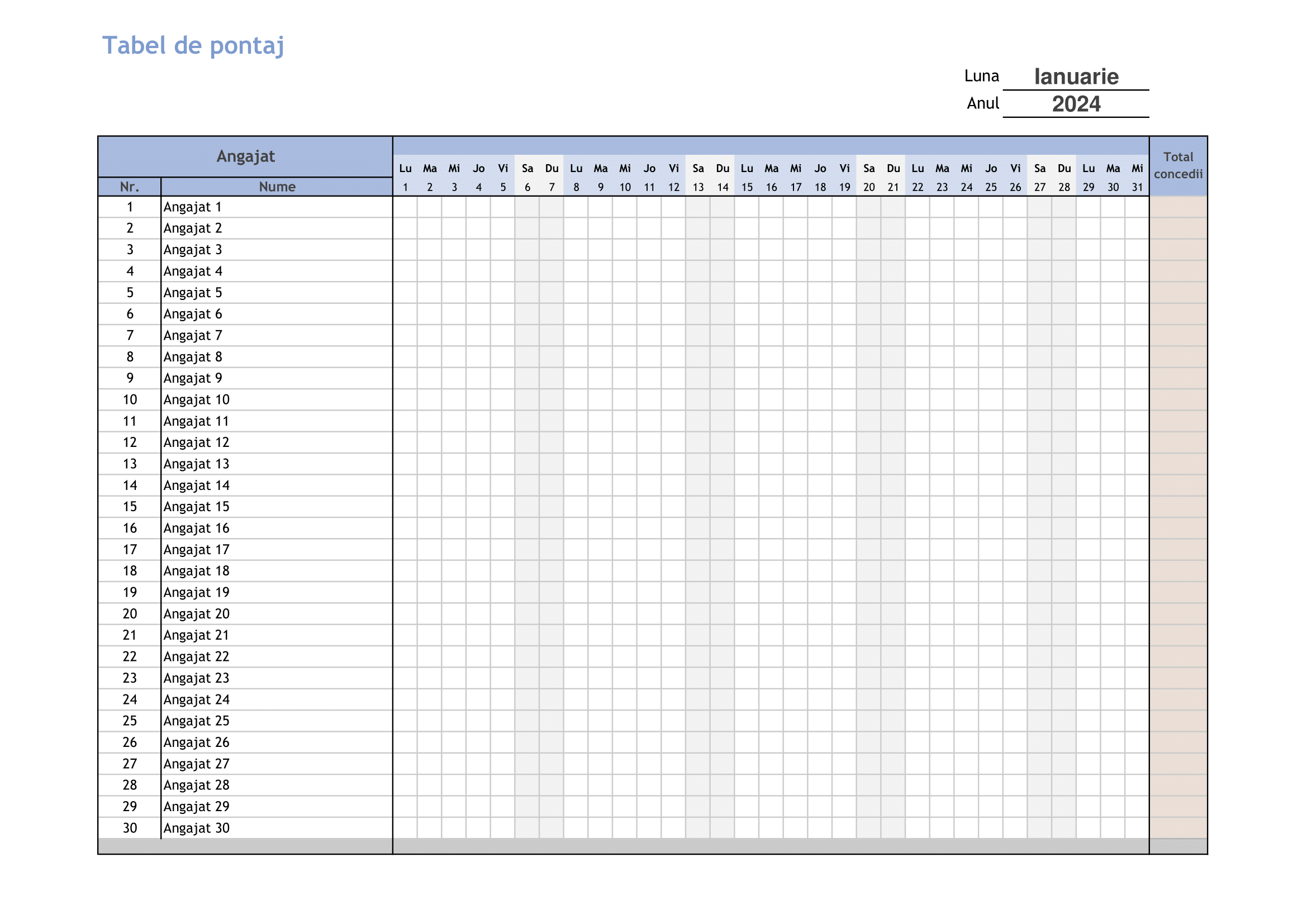Select the 'Du' header for day 14
This screenshot has width=1307, height=924.
coord(723,168)
